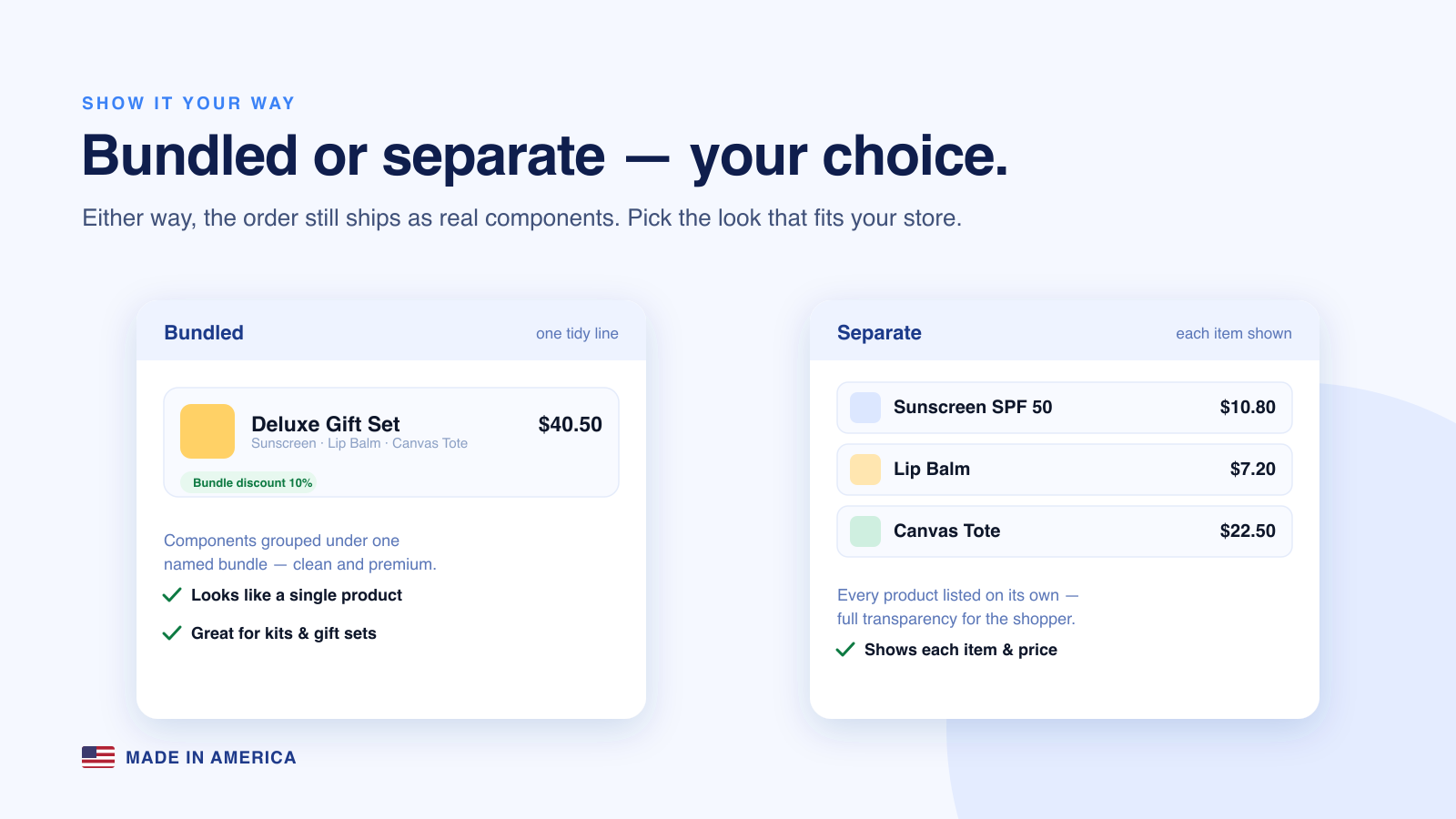
Task: Open the Deluxe Gift Set title
Action: tap(326, 424)
